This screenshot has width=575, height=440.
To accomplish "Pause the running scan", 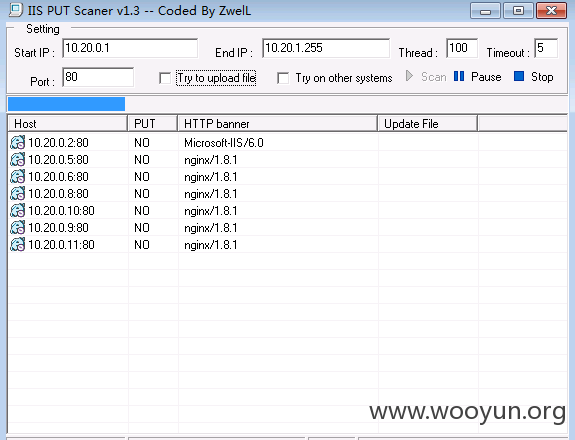I will coord(477,77).
